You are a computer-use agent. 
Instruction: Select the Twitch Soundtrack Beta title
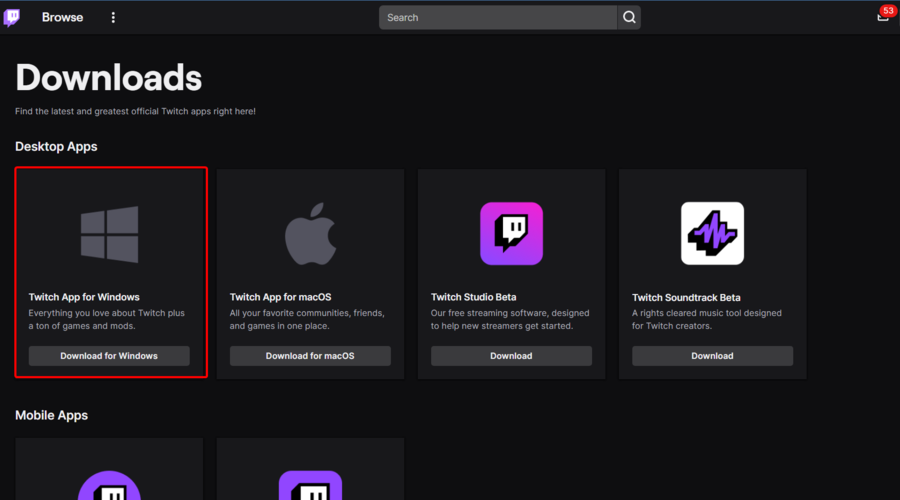686,297
